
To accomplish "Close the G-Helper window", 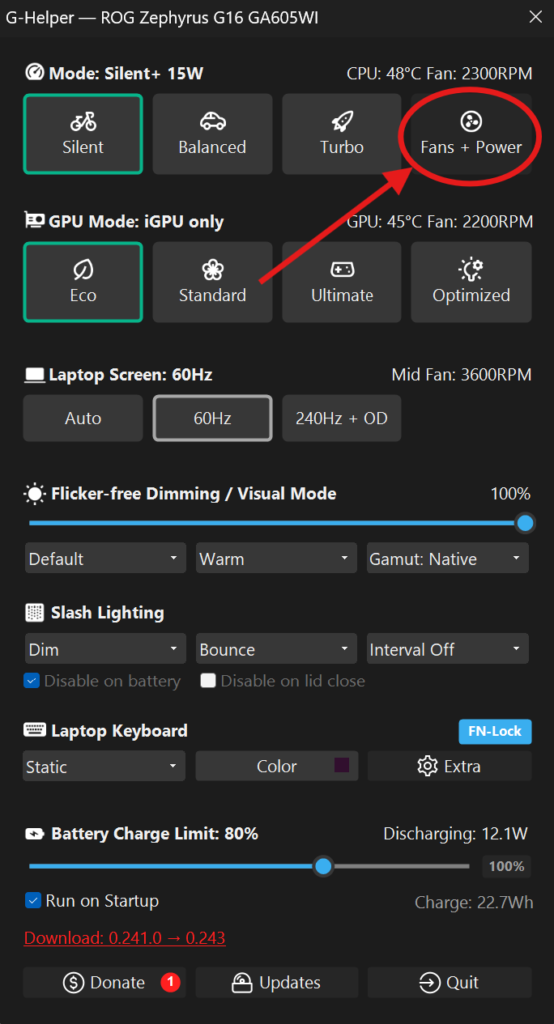I will (x=535, y=17).
